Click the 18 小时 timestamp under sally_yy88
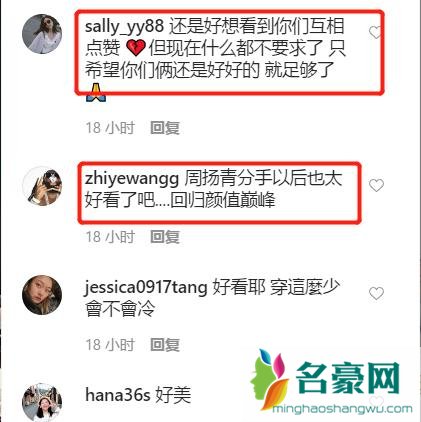This screenshot has width=421, height=422. click(110, 128)
